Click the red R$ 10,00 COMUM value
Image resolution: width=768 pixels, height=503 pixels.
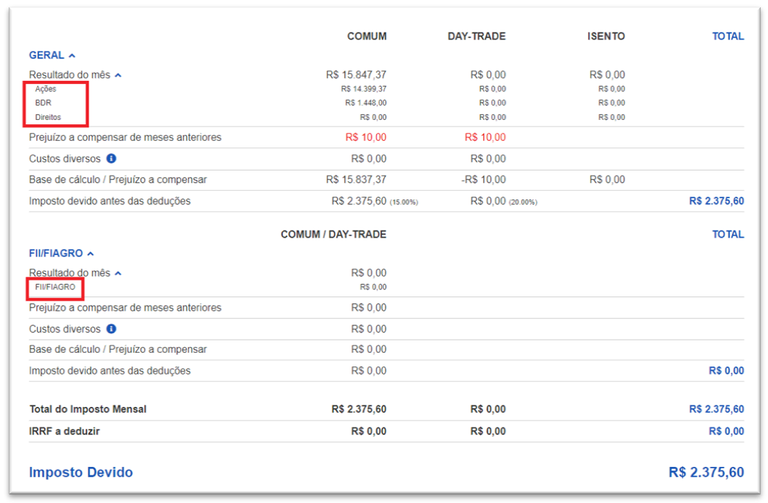click(x=366, y=138)
